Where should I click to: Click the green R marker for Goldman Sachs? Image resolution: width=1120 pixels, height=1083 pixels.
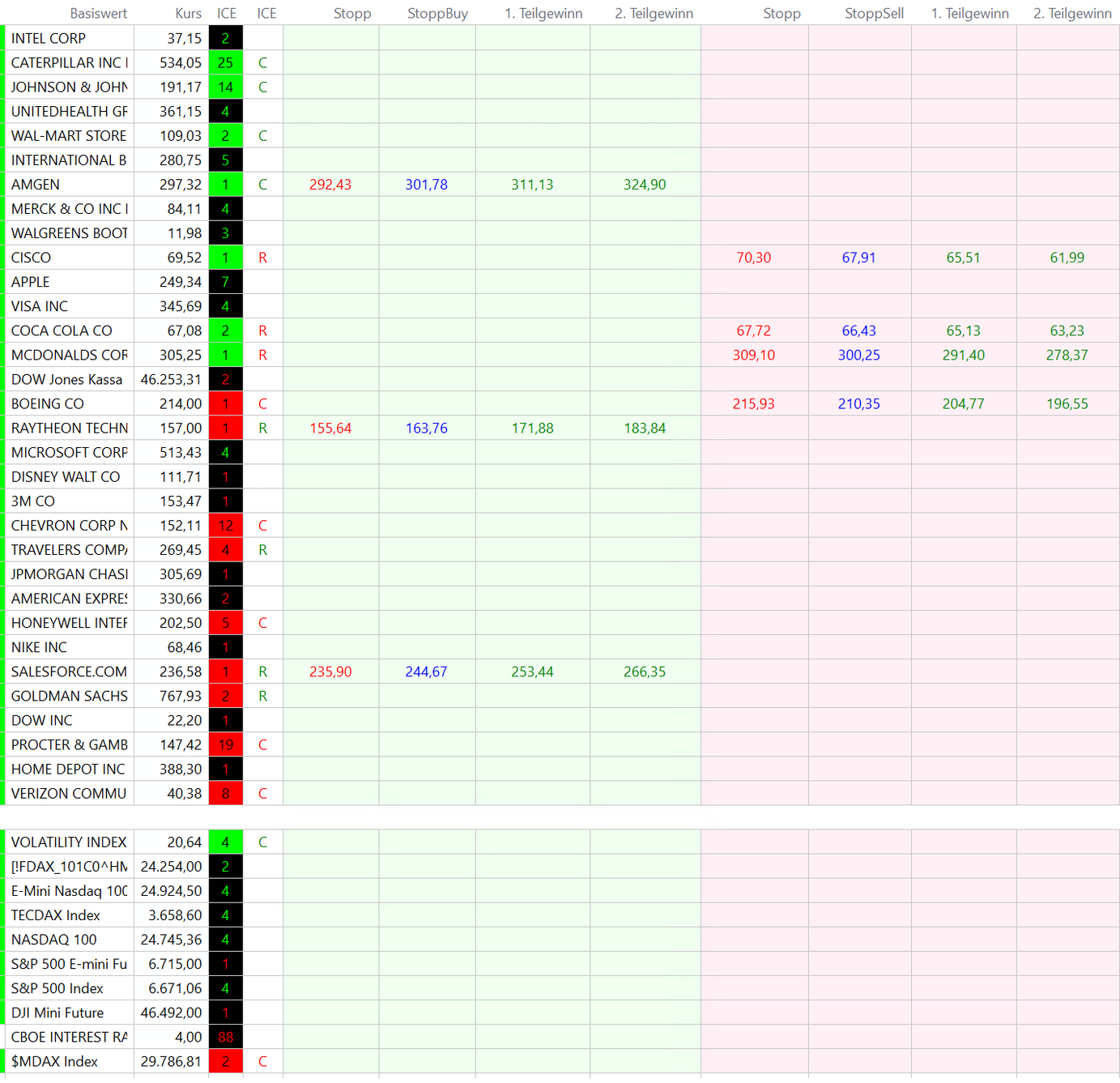point(262,697)
